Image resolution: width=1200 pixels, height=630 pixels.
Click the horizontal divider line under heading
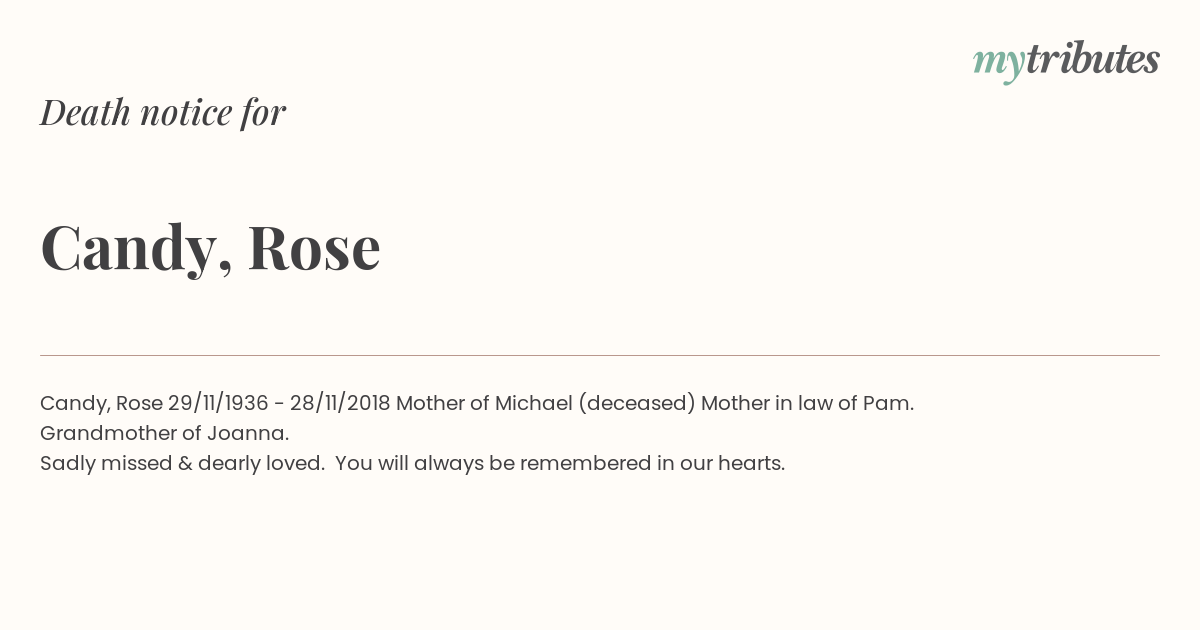click(x=600, y=355)
